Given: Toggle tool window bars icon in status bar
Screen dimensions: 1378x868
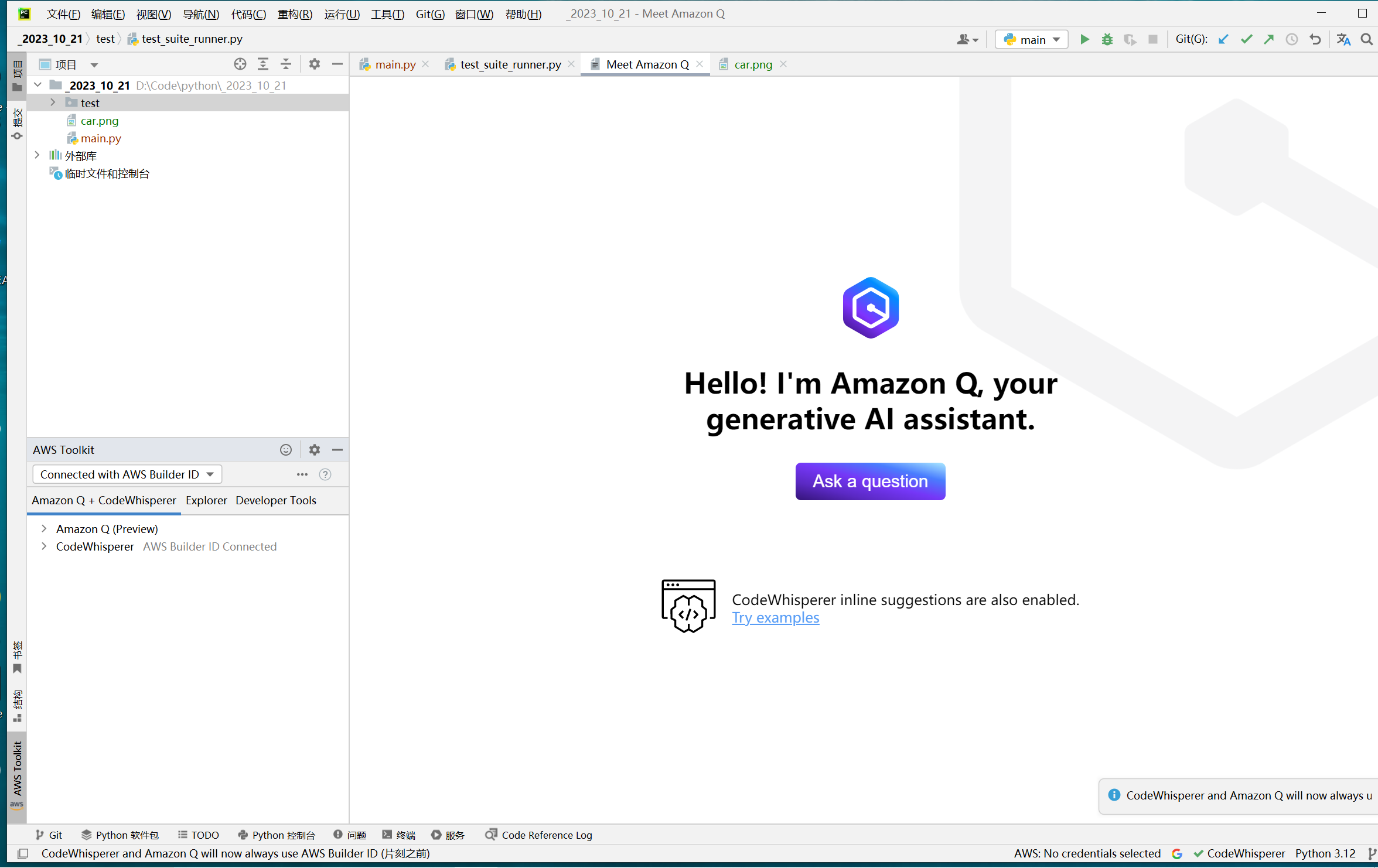Looking at the screenshot, I should (23, 853).
